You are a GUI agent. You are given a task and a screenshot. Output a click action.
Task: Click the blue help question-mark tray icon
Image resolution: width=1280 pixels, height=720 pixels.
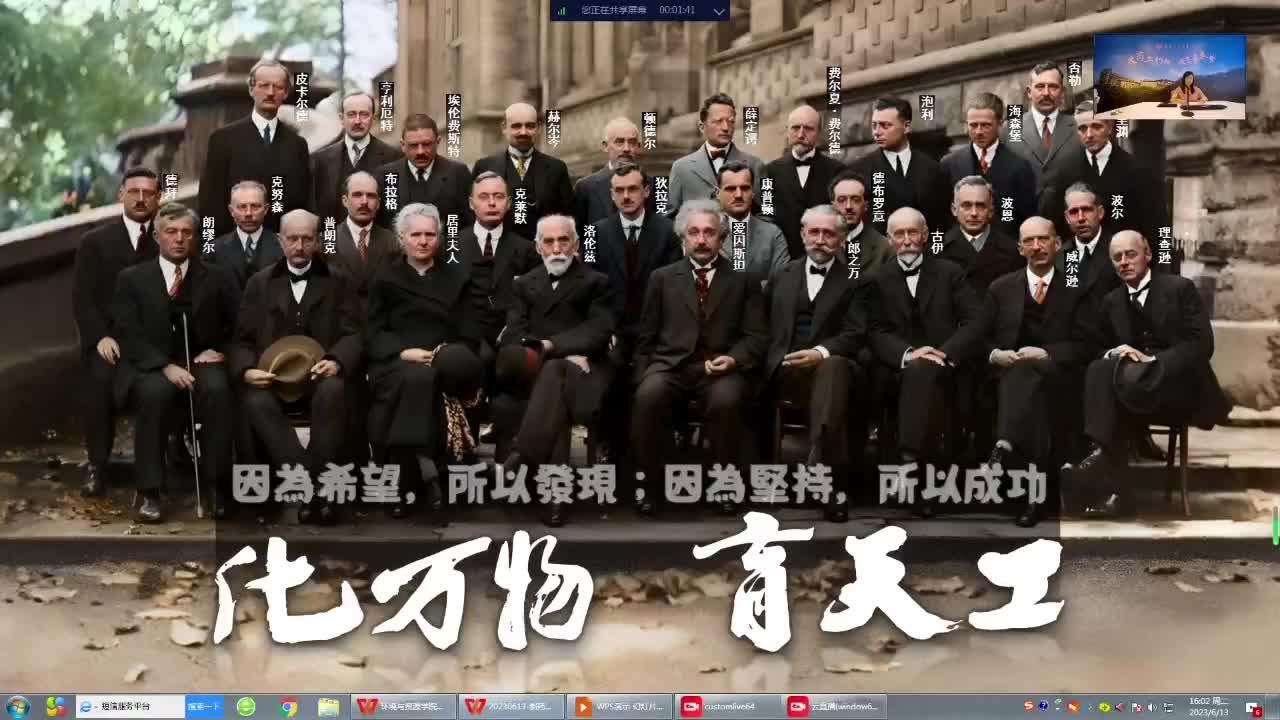point(1043,707)
